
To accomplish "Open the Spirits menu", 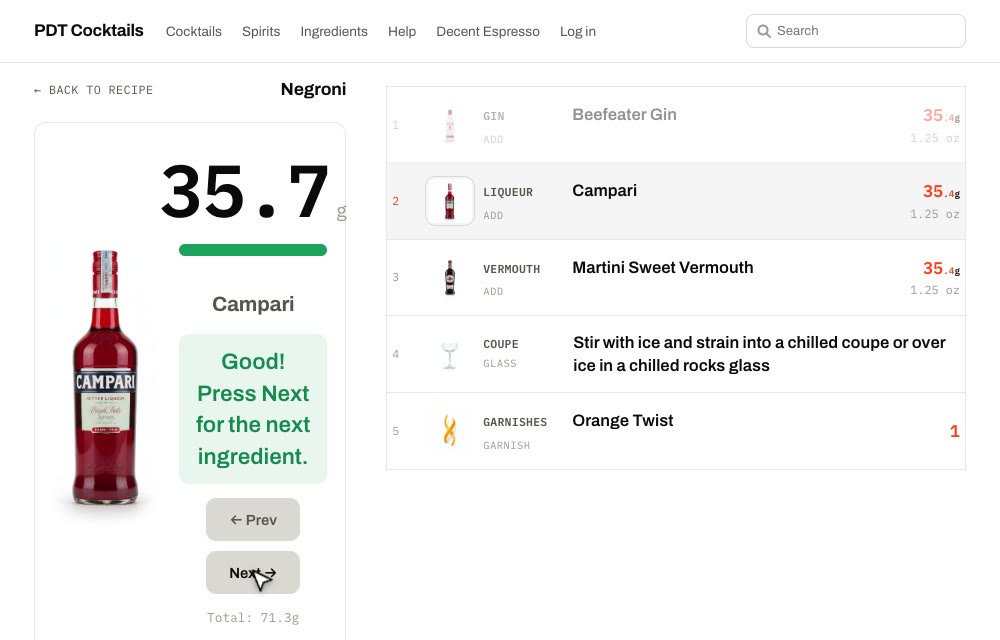I will 261,31.
